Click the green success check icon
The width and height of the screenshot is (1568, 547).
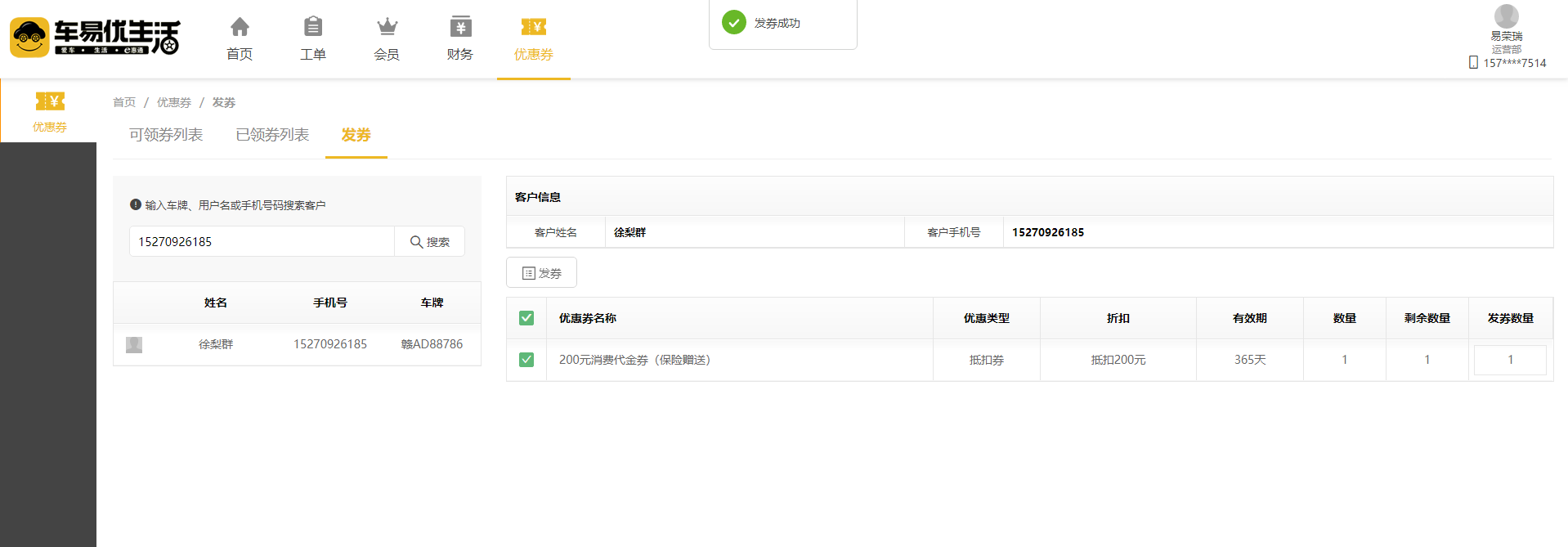(734, 23)
